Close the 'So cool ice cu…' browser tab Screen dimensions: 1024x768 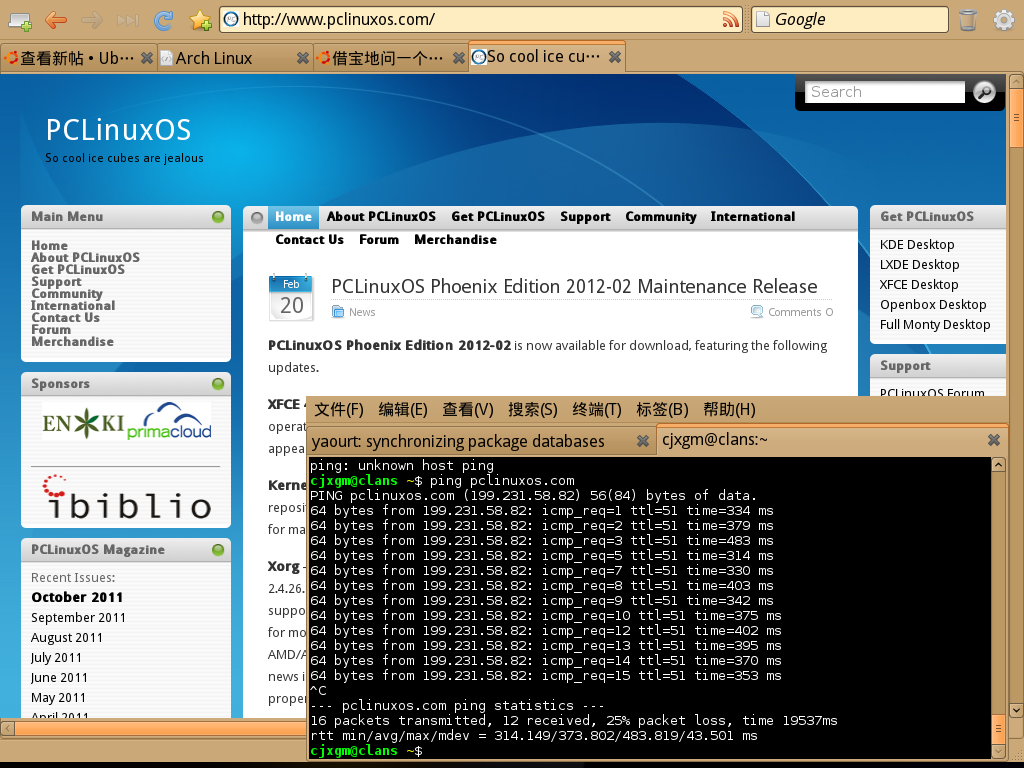point(615,57)
